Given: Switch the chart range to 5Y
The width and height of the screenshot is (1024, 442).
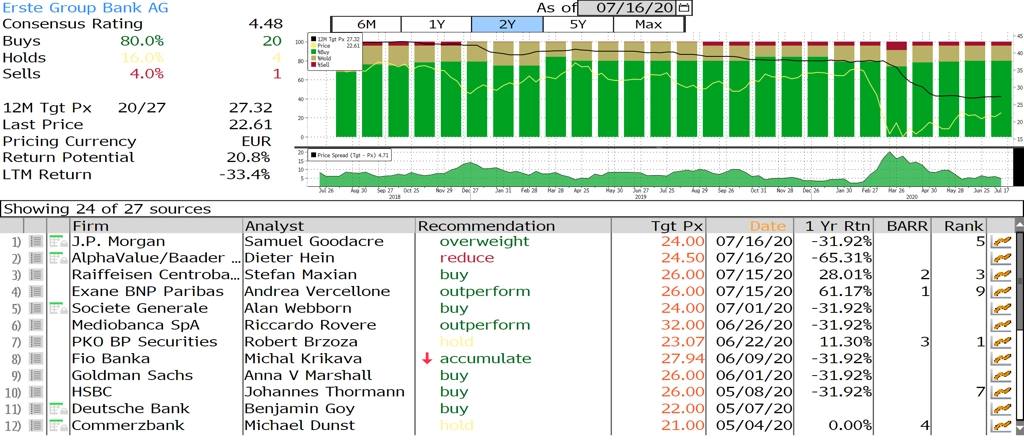Looking at the screenshot, I should (x=578, y=24).
